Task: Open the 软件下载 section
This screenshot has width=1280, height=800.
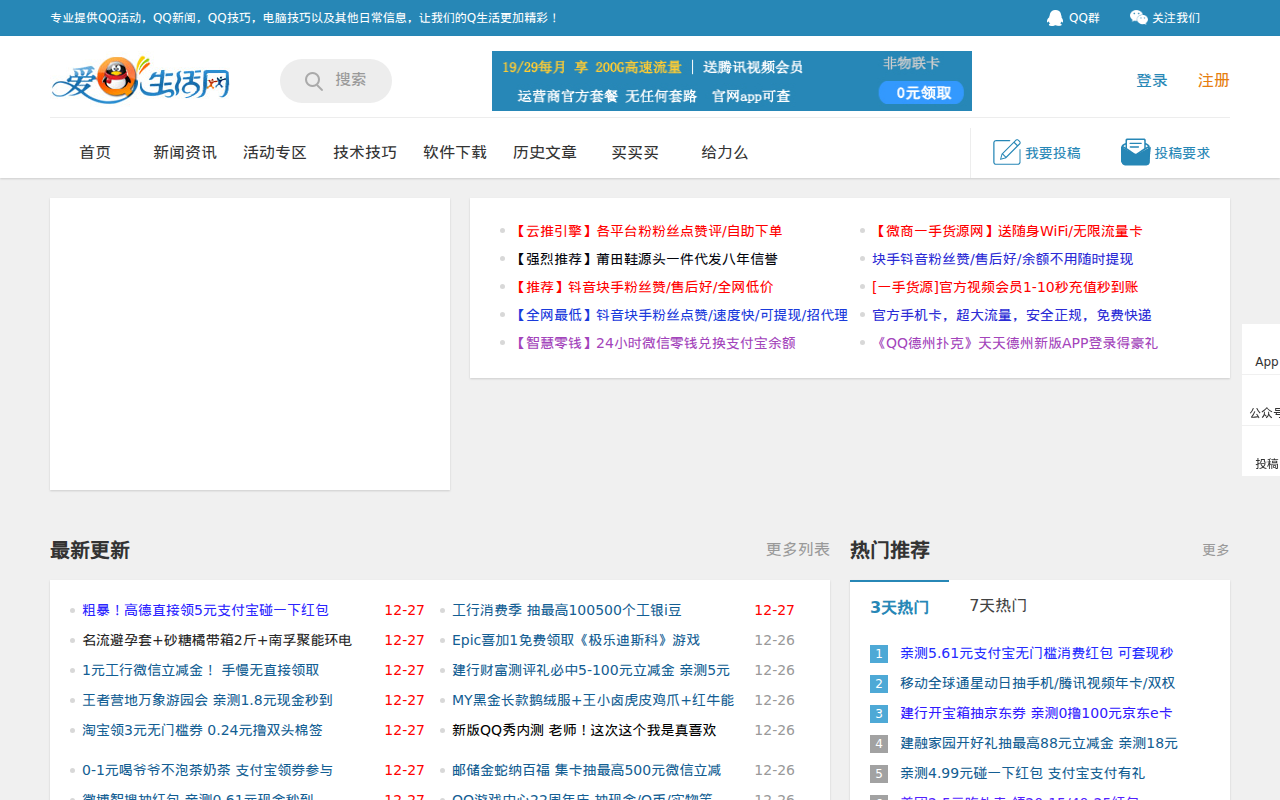Action: click(454, 152)
